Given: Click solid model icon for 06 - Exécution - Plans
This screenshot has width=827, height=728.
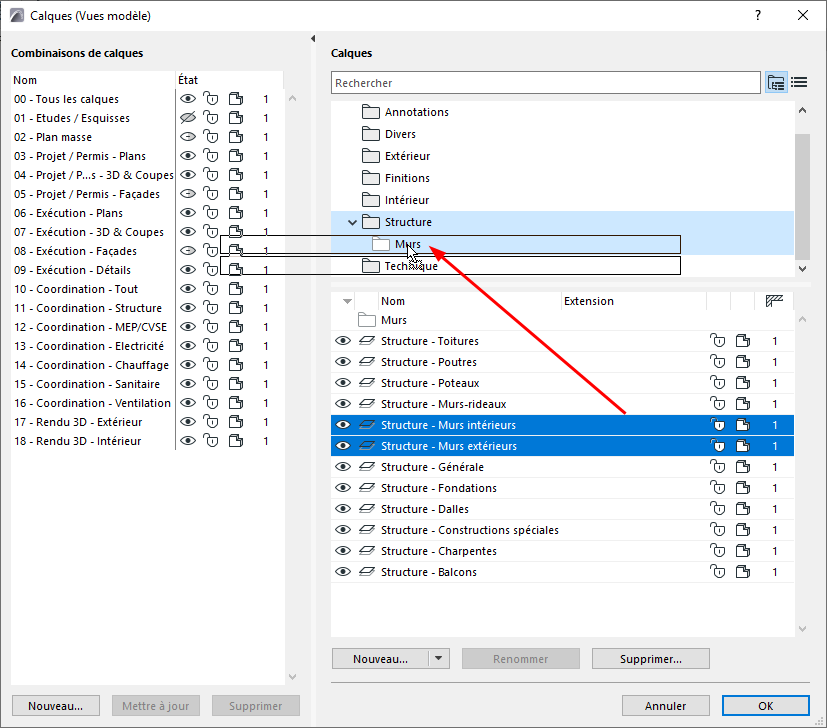Looking at the screenshot, I should [236, 213].
